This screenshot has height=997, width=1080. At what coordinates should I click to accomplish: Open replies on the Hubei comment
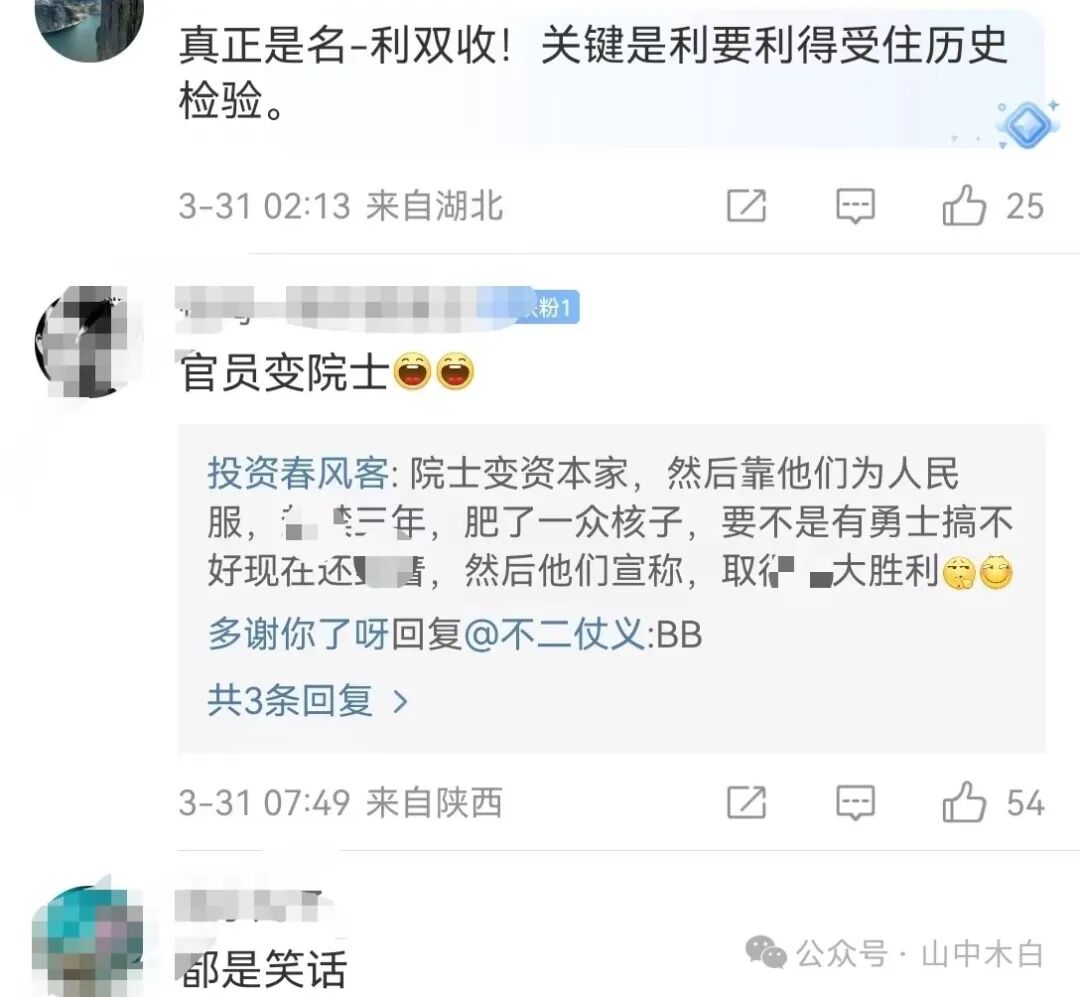click(855, 205)
